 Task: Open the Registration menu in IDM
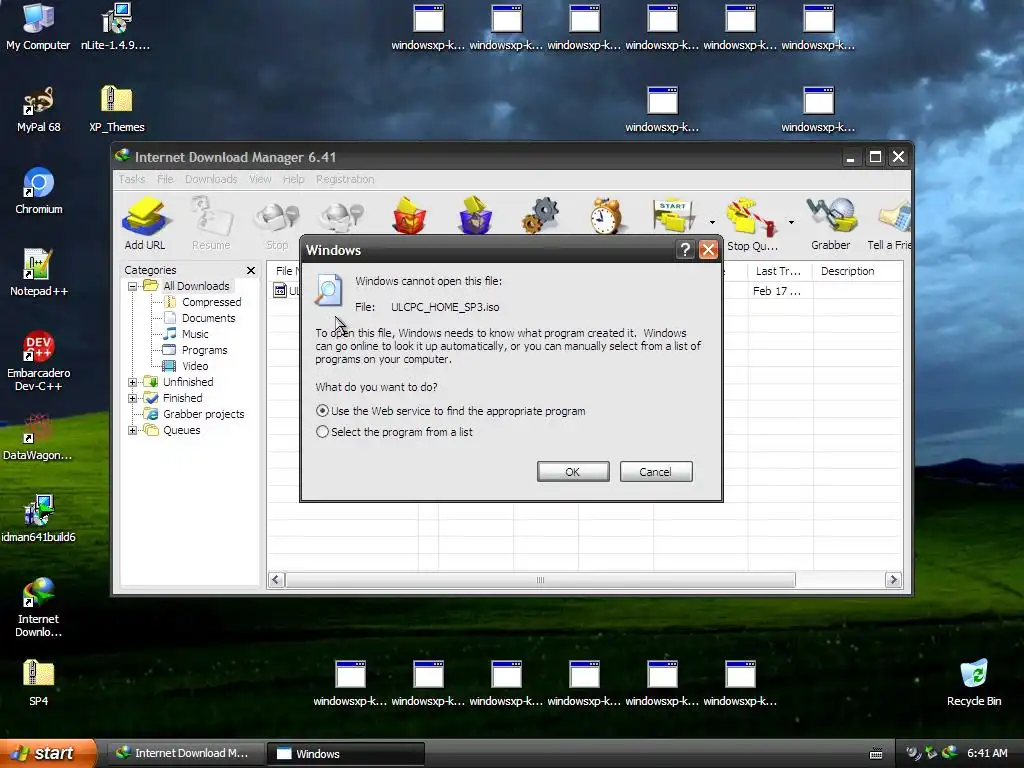[345, 179]
